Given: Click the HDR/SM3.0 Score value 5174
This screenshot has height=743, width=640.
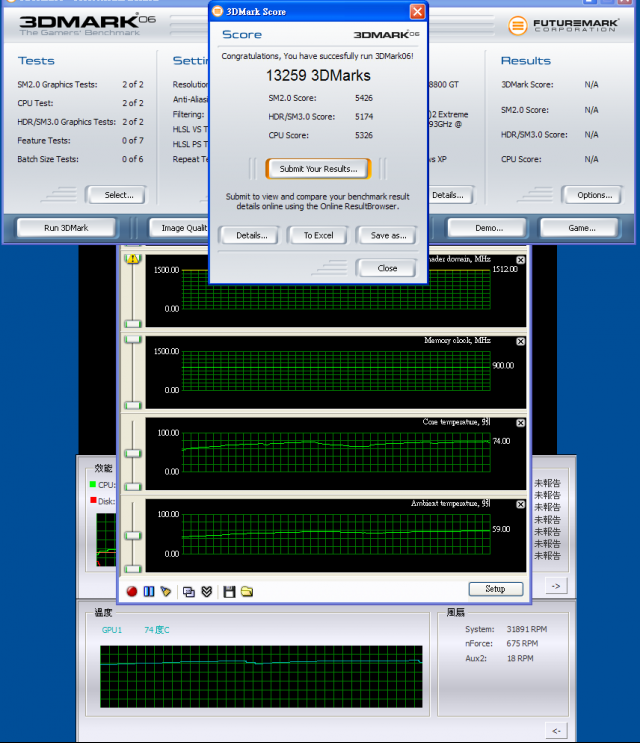Looking at the screenshot, I should click(364, 117).
